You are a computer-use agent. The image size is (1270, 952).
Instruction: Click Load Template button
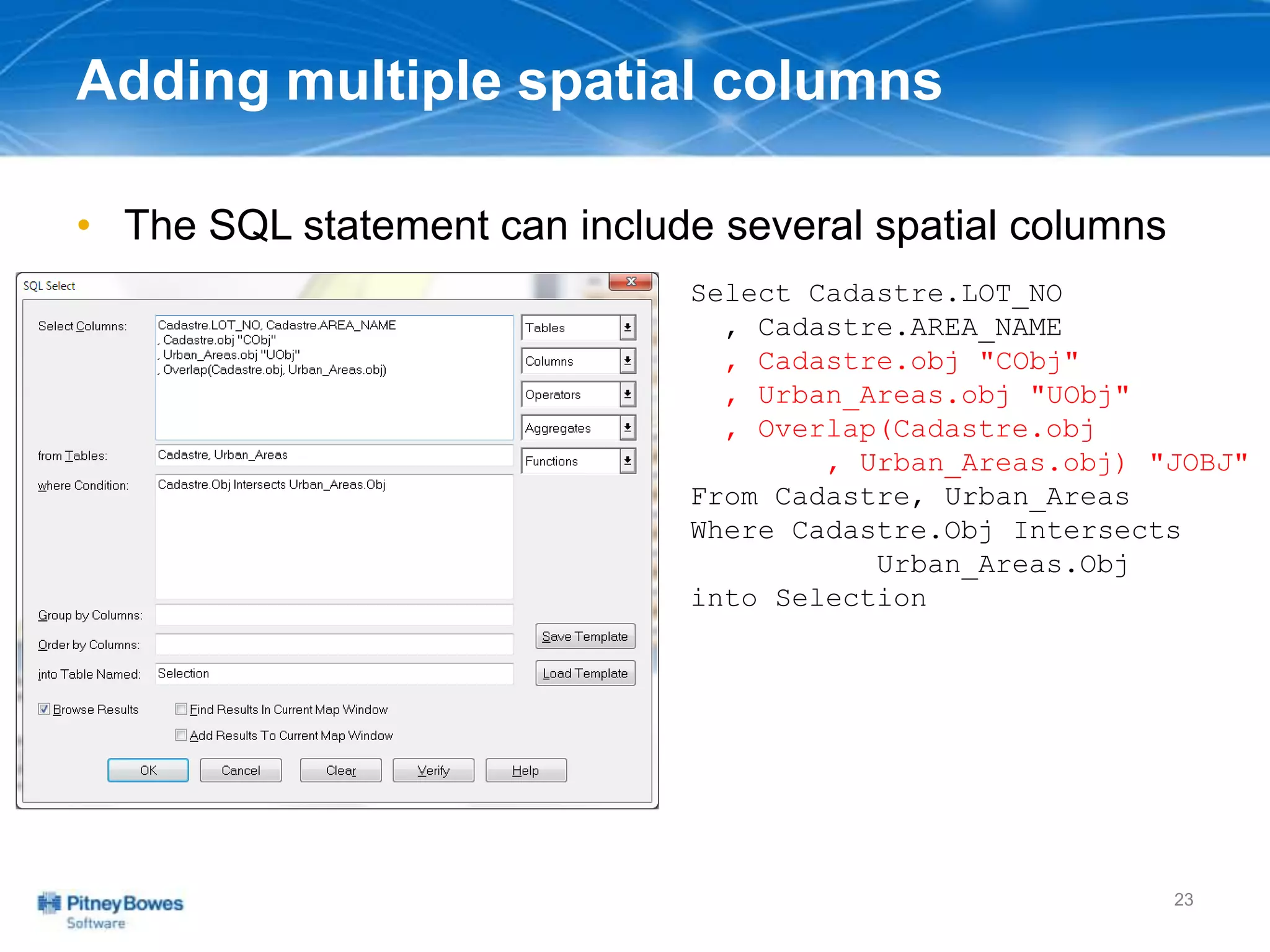click(x=585, y=674)
